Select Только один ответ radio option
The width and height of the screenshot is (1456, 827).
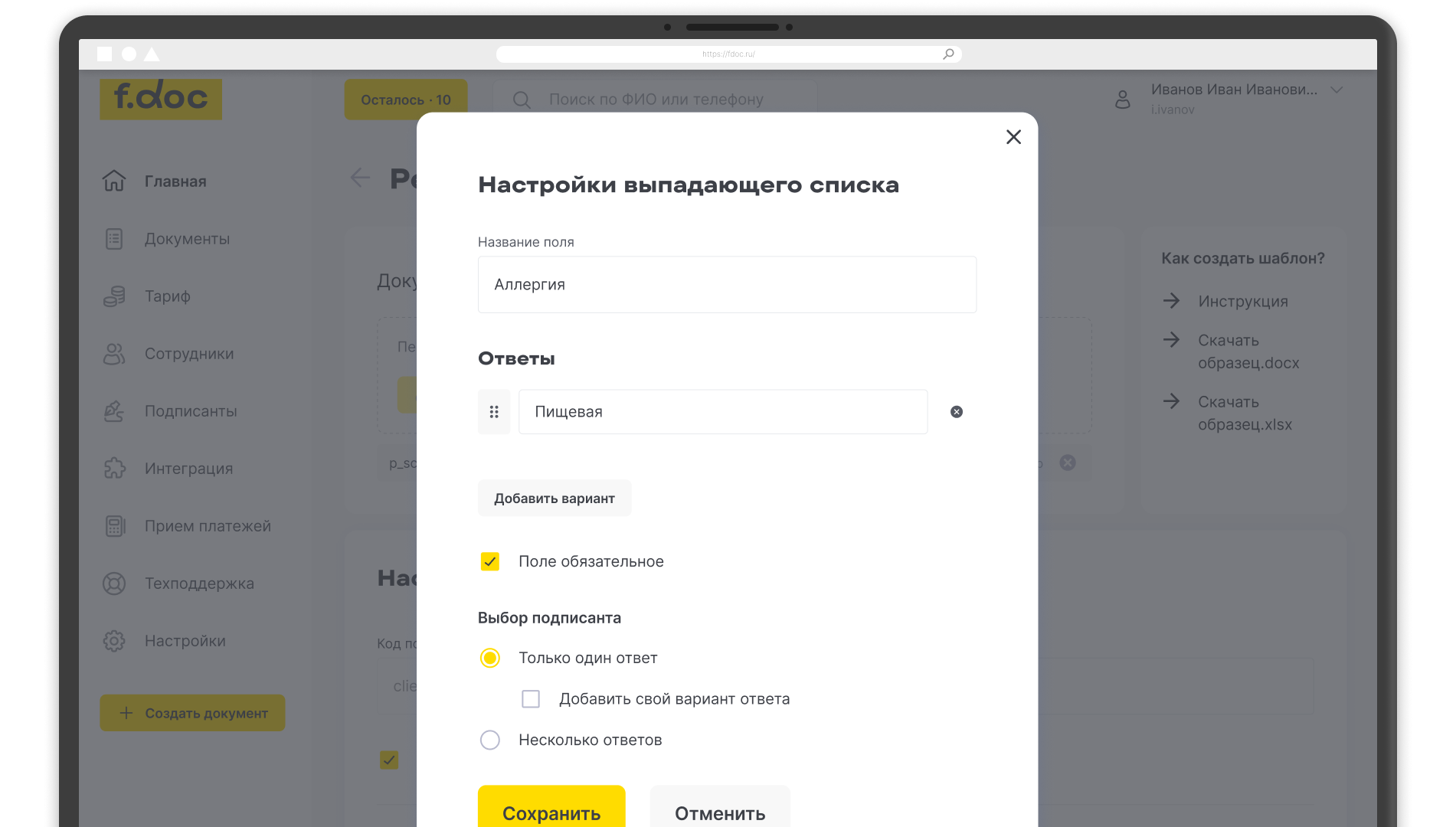click(x=490, y=658)
